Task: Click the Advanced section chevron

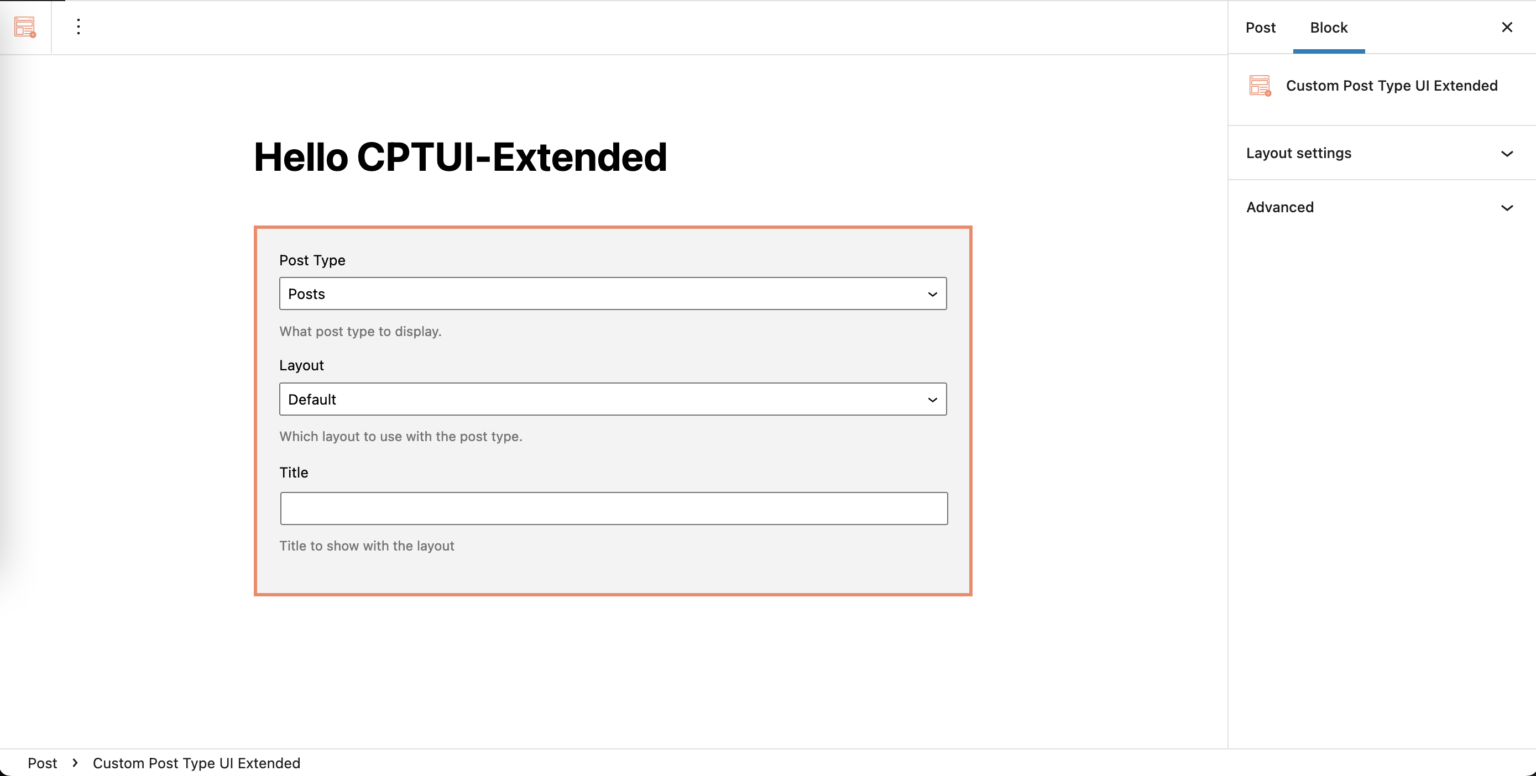Action: pyautogui.click(x=1507, y=207)
